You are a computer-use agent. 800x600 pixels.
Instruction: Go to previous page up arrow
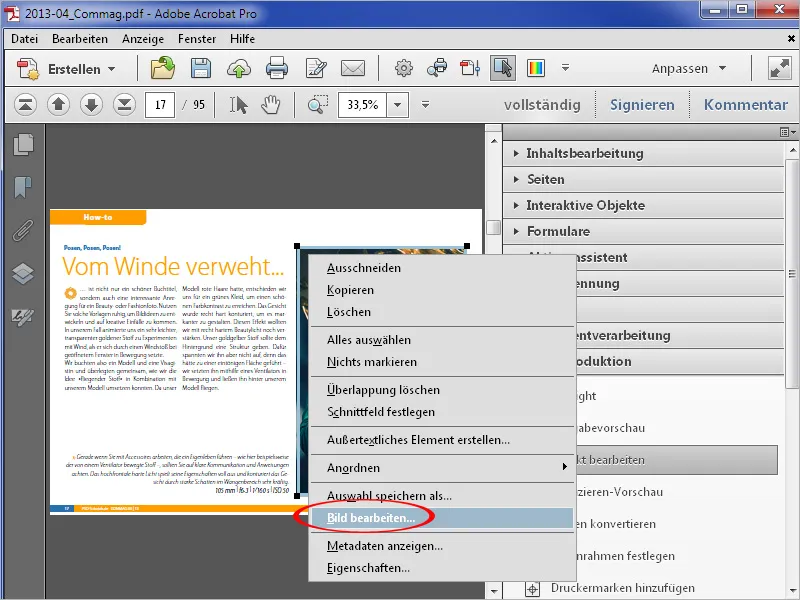(58, 105)
